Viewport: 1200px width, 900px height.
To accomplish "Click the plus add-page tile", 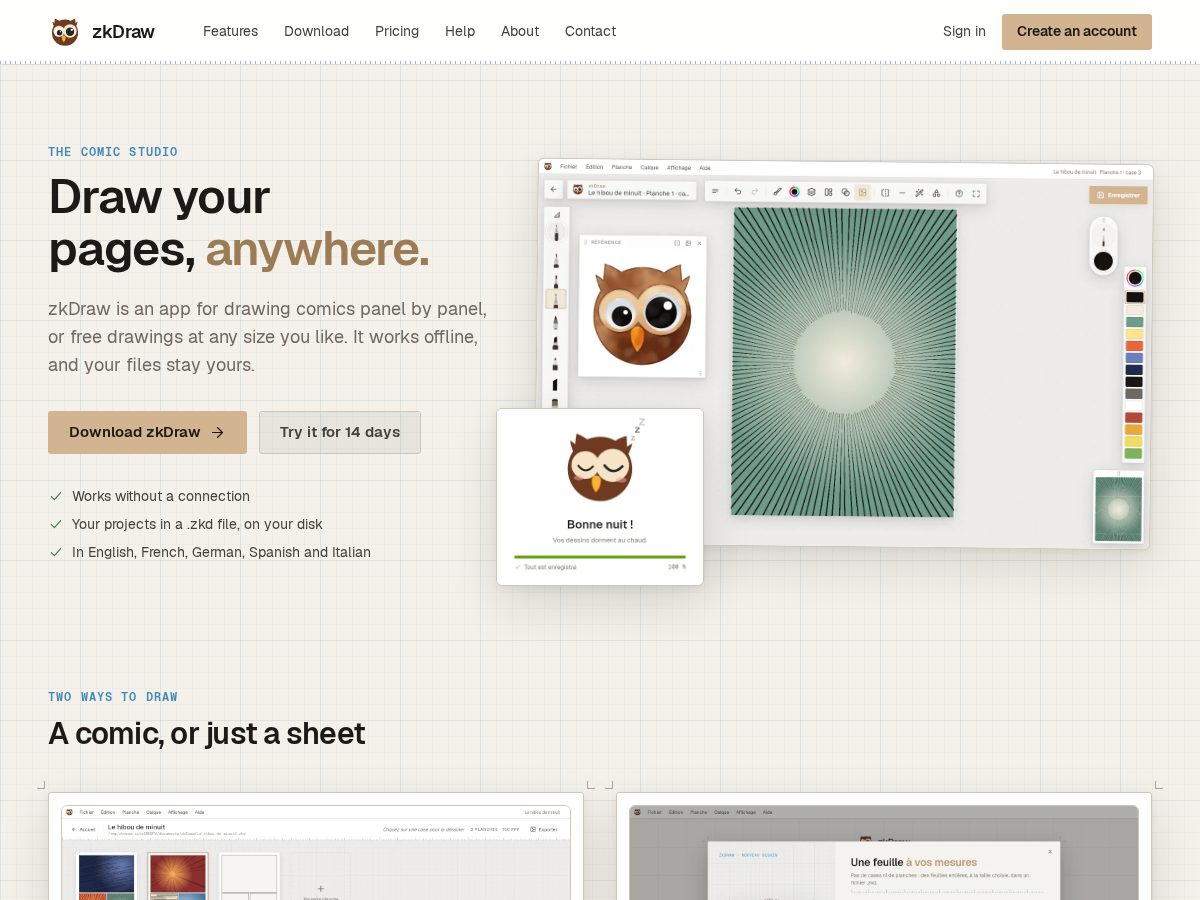I will click(321, 888).
